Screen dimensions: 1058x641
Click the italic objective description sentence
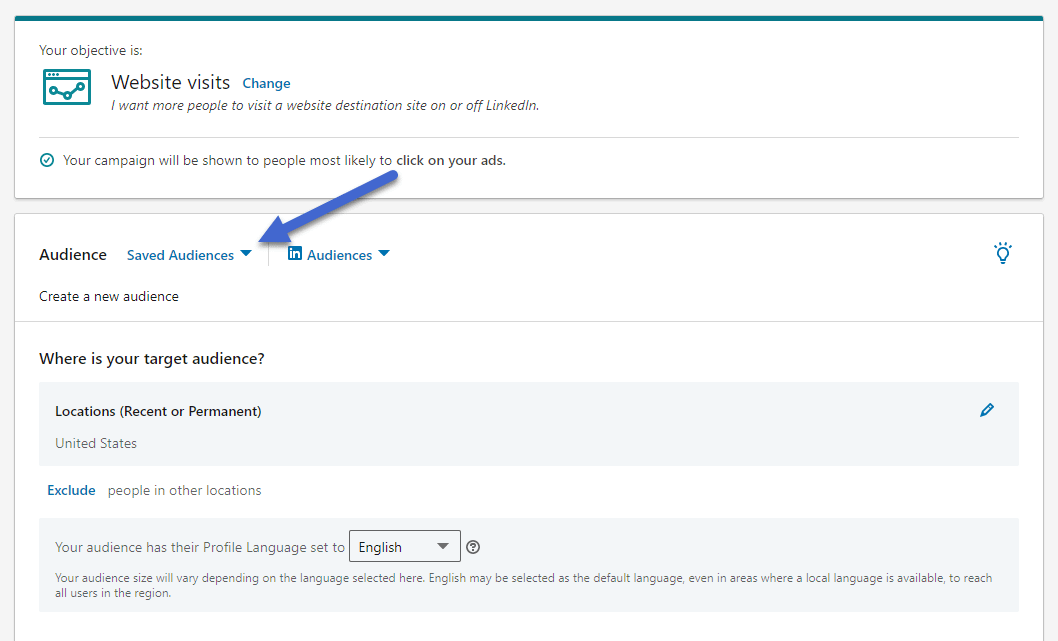point(325,106)
